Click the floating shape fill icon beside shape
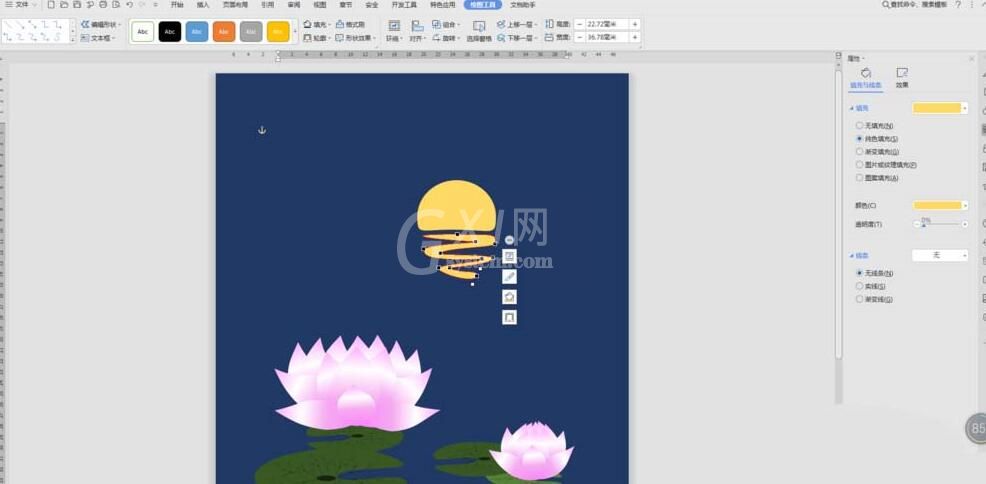The width and height of the screenshot is (986, 484). [509, 297]
